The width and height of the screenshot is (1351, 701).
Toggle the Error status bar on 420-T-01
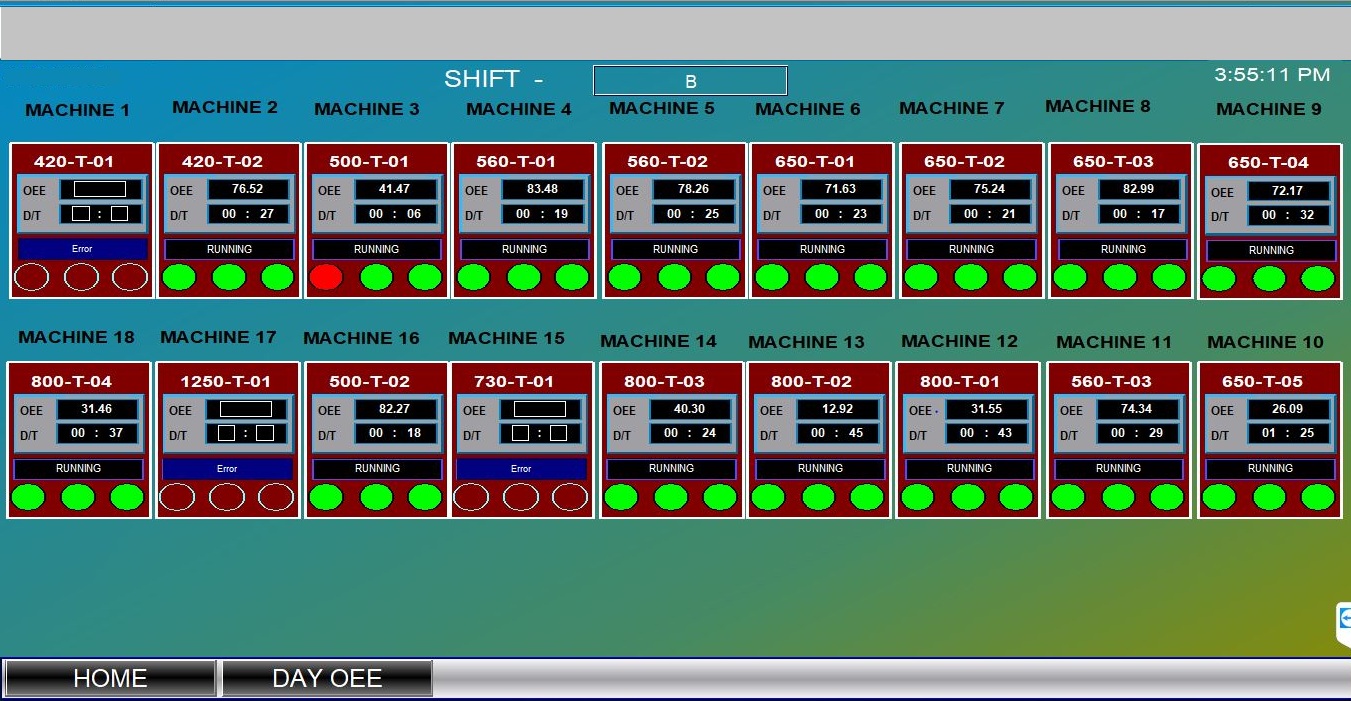coord(81,248)
